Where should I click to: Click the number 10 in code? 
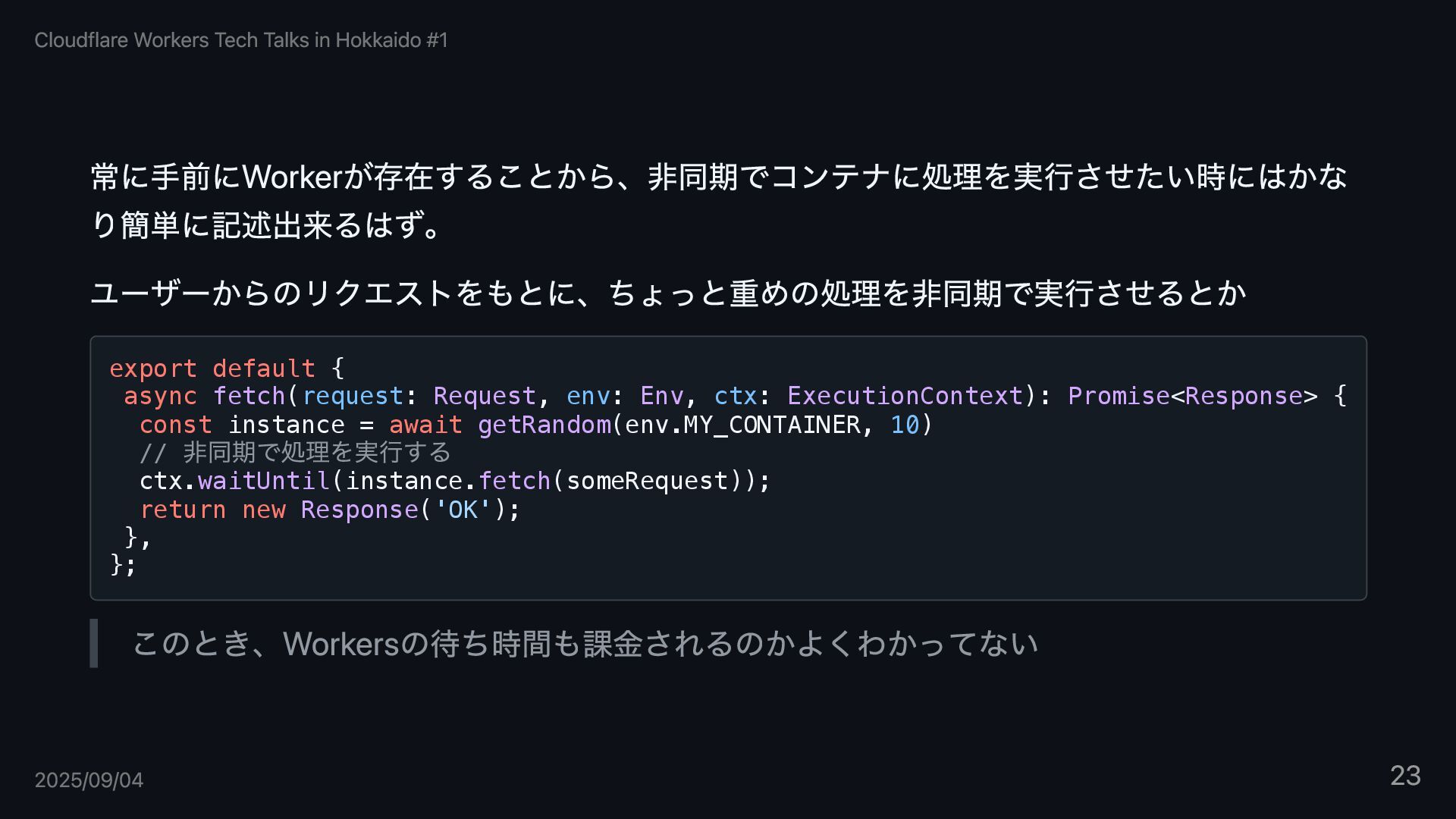point(905,425)
